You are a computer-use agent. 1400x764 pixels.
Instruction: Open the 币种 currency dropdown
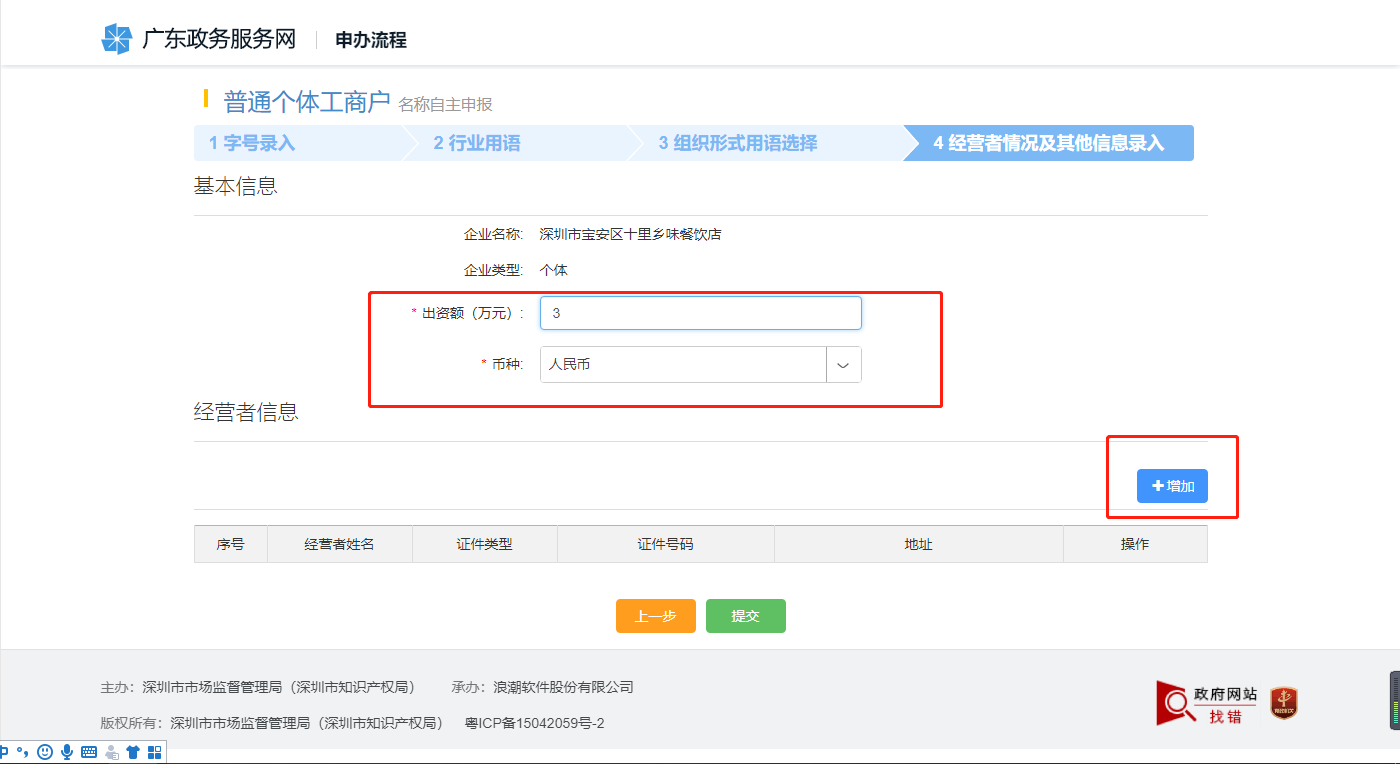point(843,364)
